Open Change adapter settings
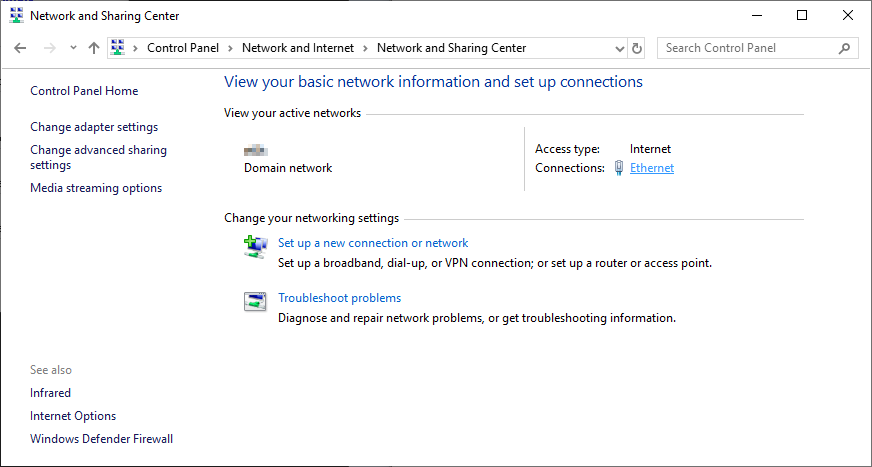The height and width of the screenshot is (467, 872). point(94,127)
